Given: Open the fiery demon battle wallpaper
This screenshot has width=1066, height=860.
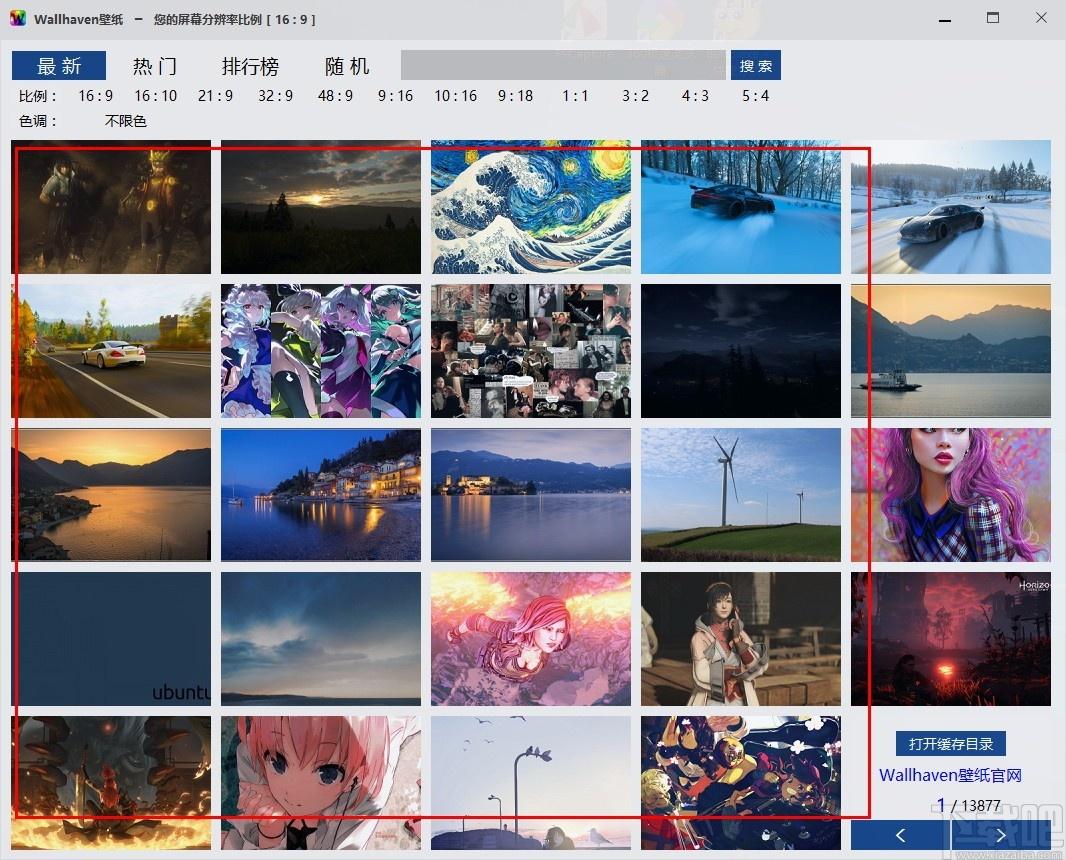Looking at the screenshot, I should [x=111, y=783].
